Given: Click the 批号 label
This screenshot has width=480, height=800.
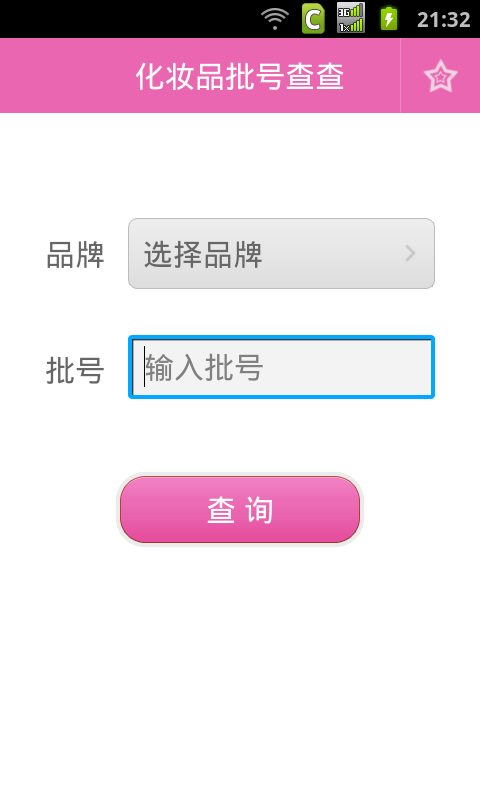Looking at the screenshot, I should (75, 370).
